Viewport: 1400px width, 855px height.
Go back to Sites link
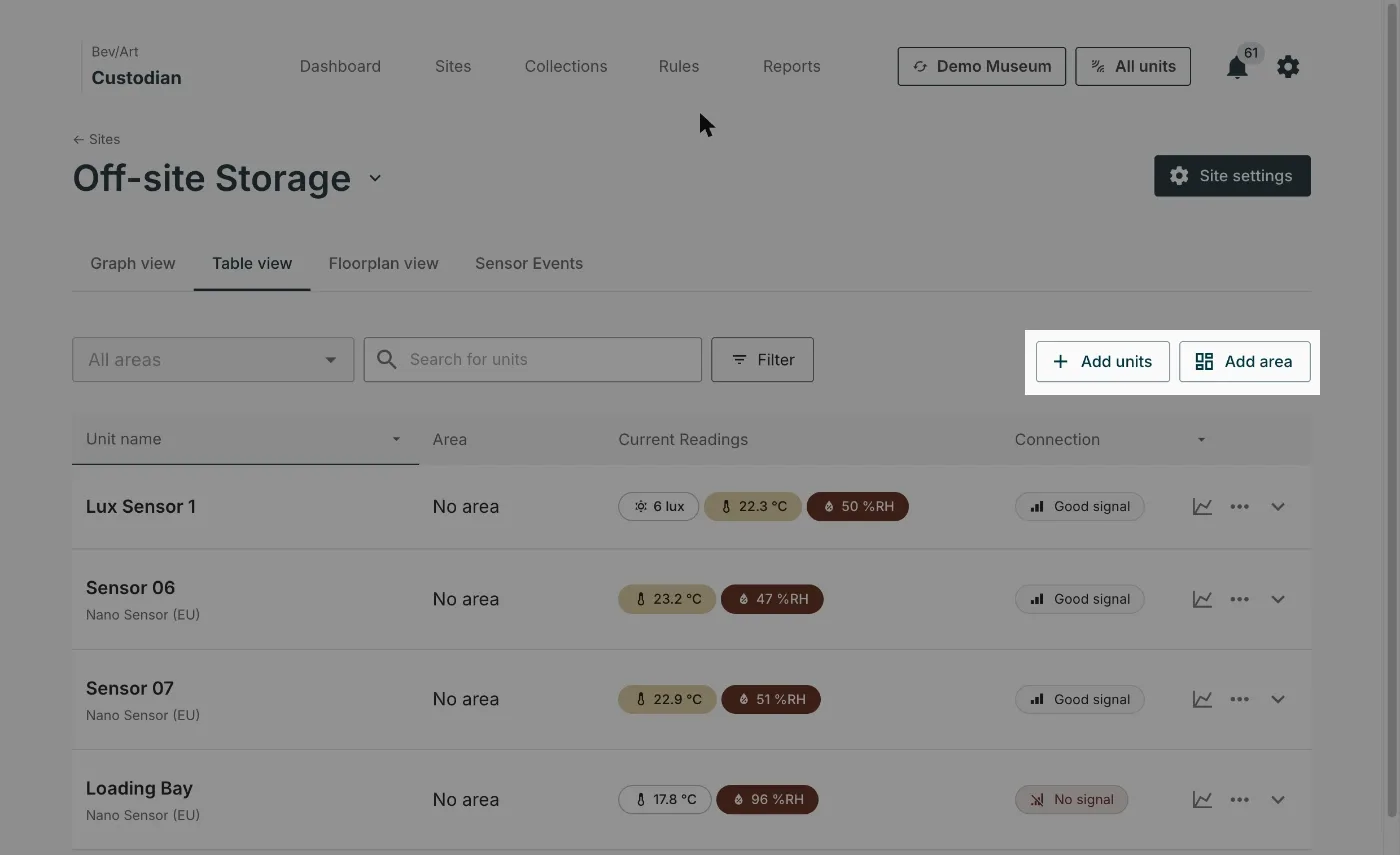pyautogui.click(x=96, y=140)
